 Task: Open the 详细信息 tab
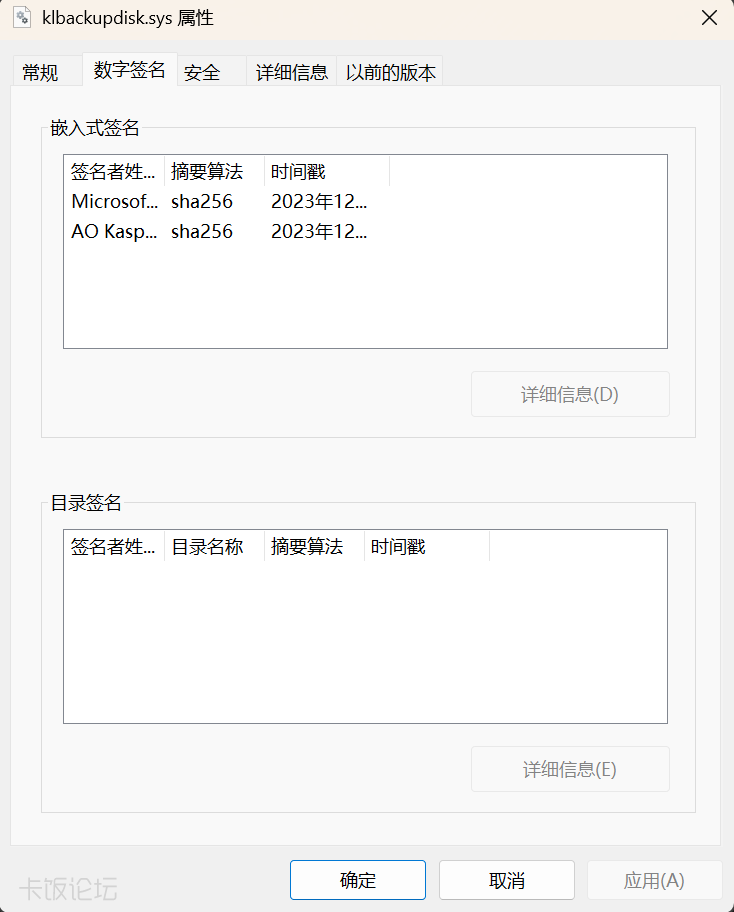point(291,71)
